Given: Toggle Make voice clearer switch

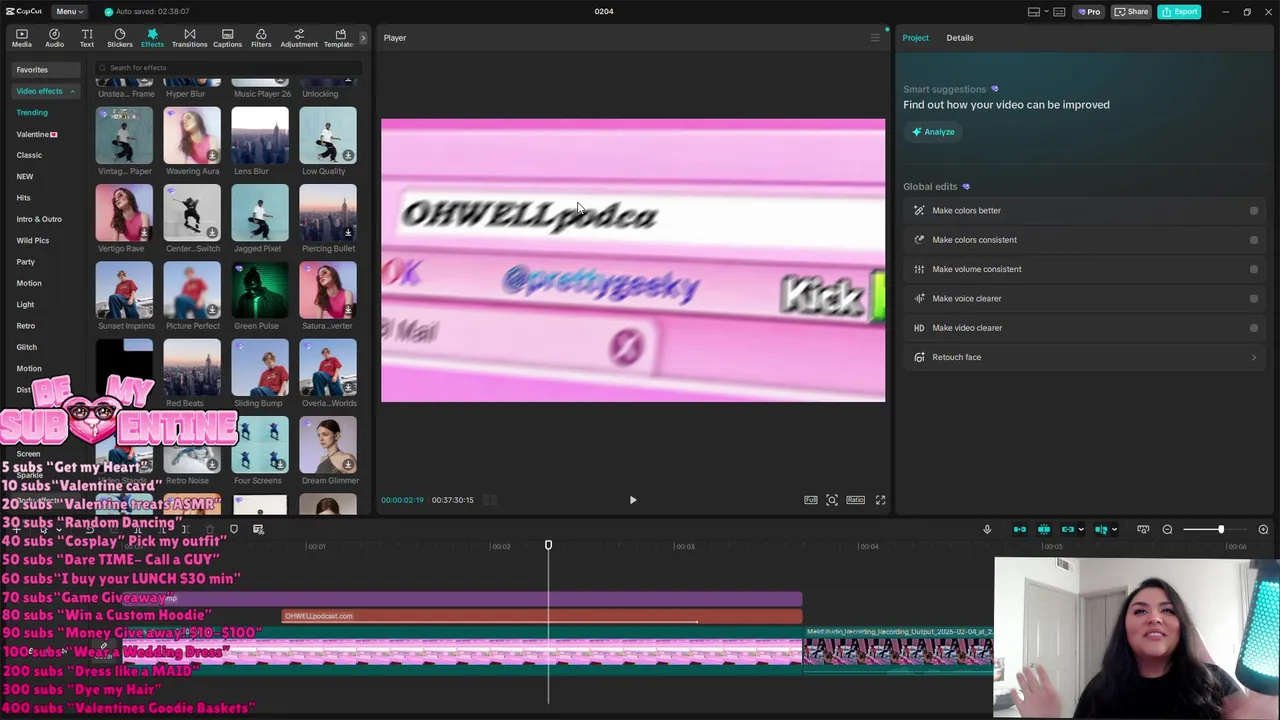Looking at the screenshot, I should click(x=1253, y=299).
